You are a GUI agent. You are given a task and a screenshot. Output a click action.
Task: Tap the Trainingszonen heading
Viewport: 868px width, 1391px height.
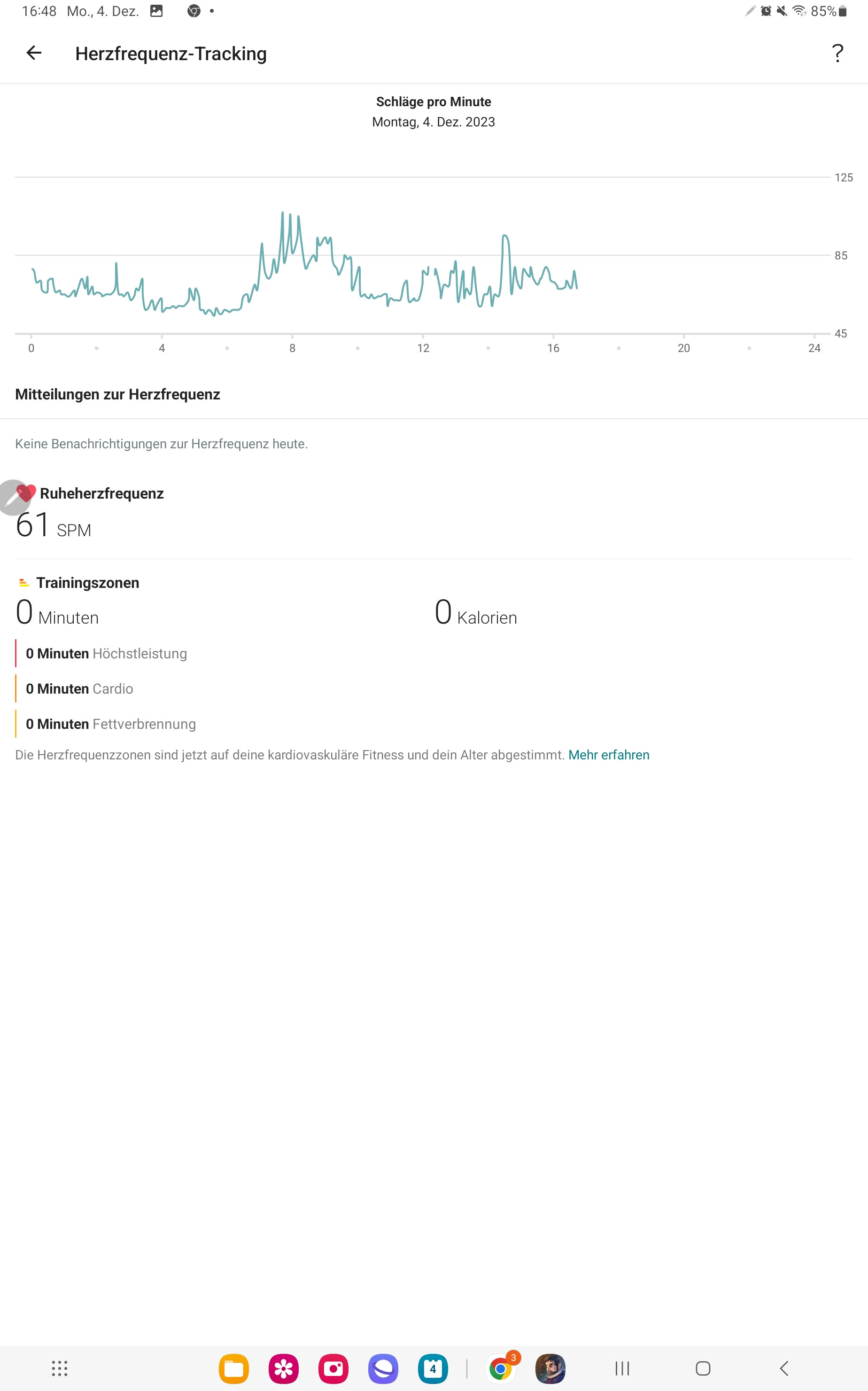88,582
